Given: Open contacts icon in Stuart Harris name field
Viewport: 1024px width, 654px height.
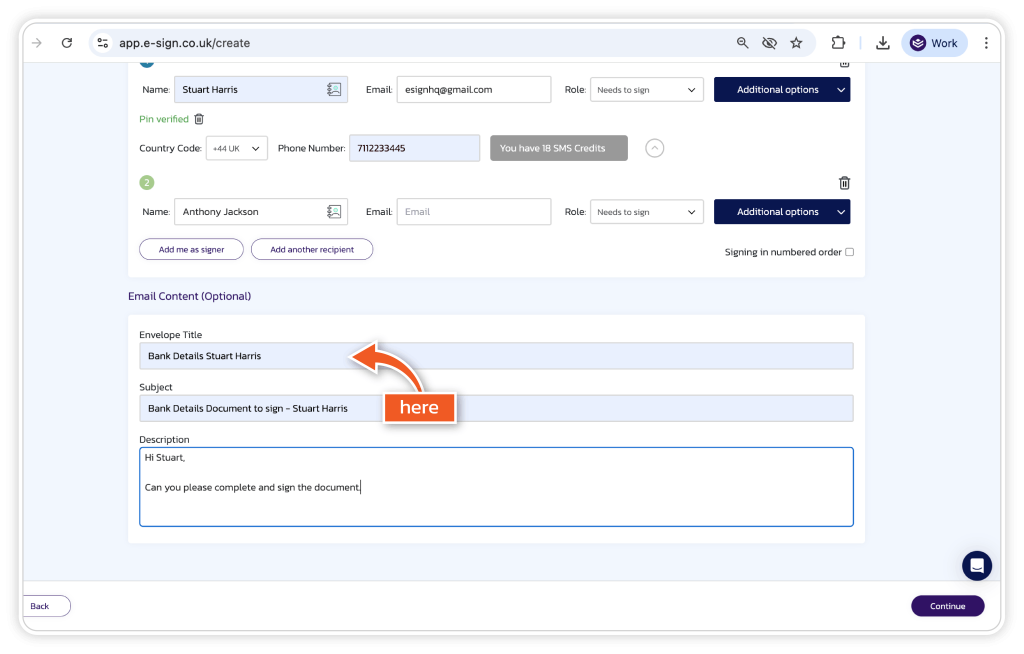Looking at the screenshot, I should click(x=334, y=90).
